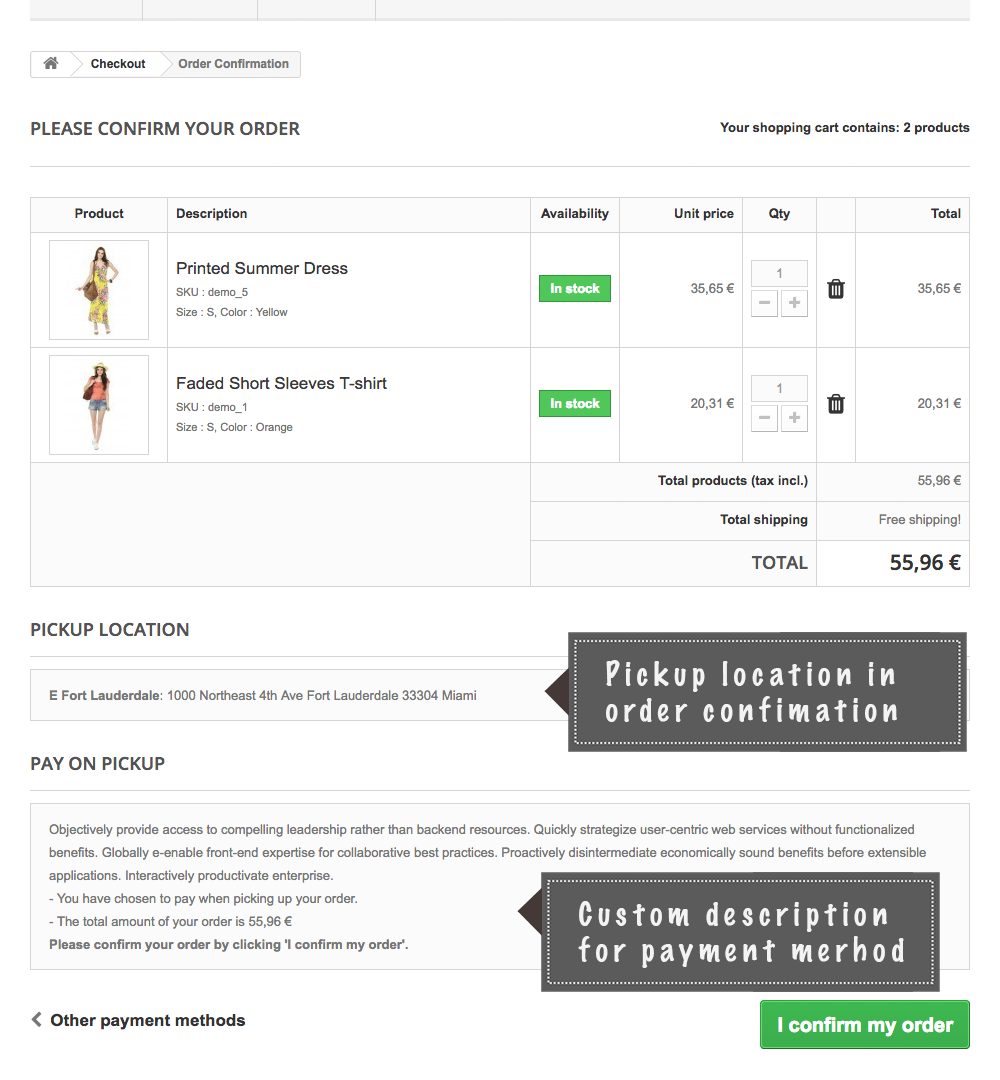Click the Order Confirmation breadcrumb
Screen dimensions: 1000x1080
tap(233, 64)
